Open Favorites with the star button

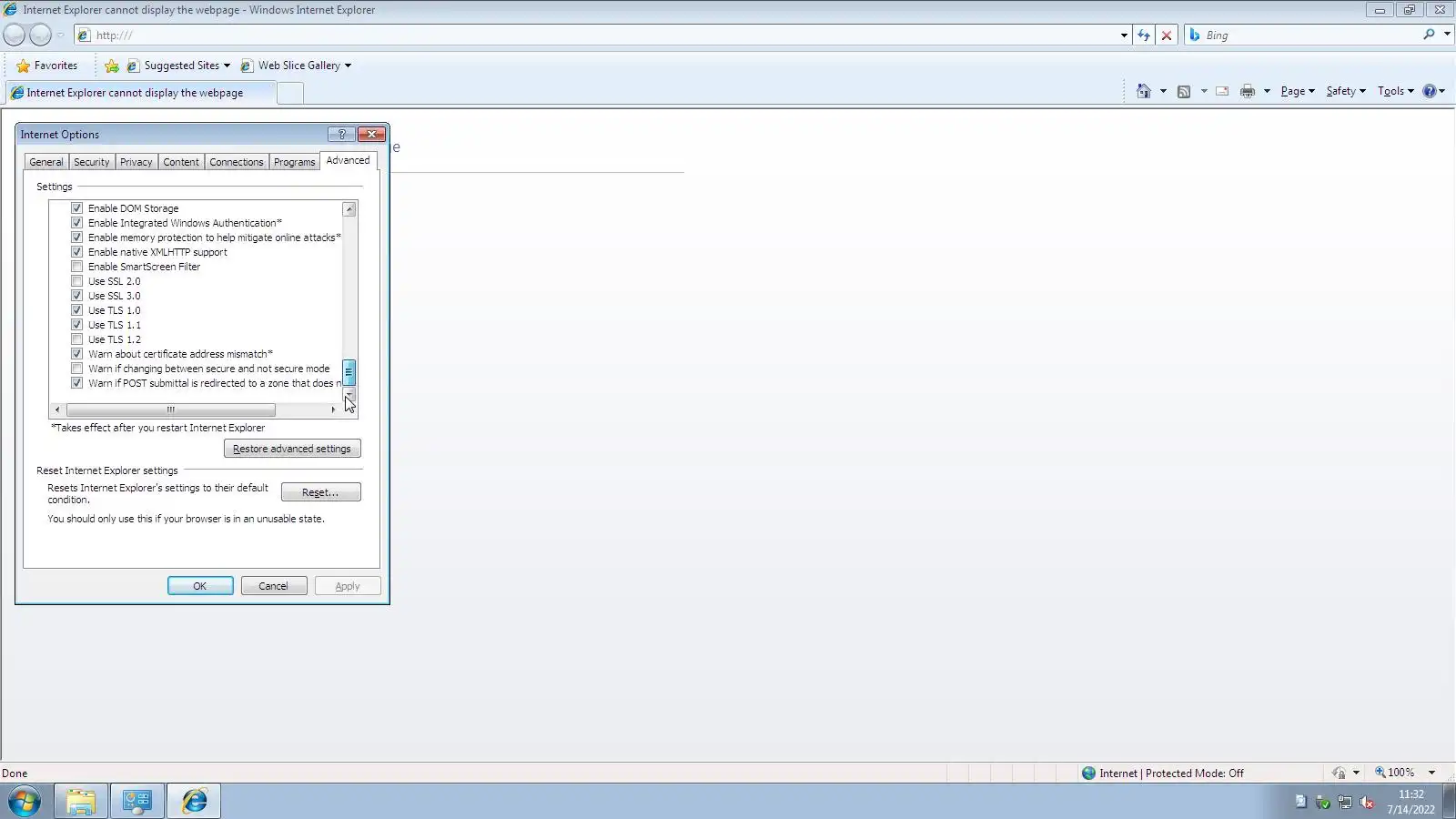click(x=46, y=66)
